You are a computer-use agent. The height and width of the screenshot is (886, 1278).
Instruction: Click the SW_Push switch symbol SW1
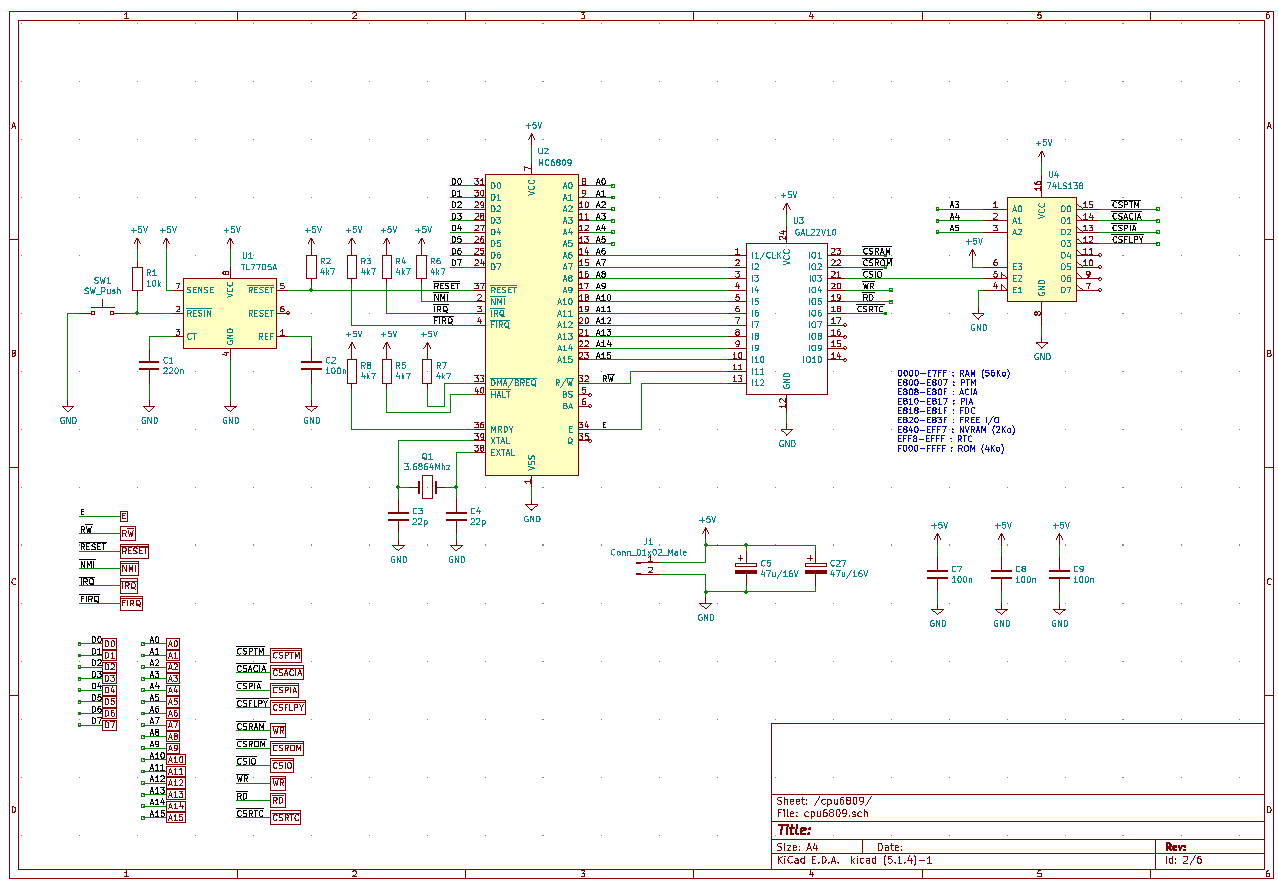pos(102,309)
